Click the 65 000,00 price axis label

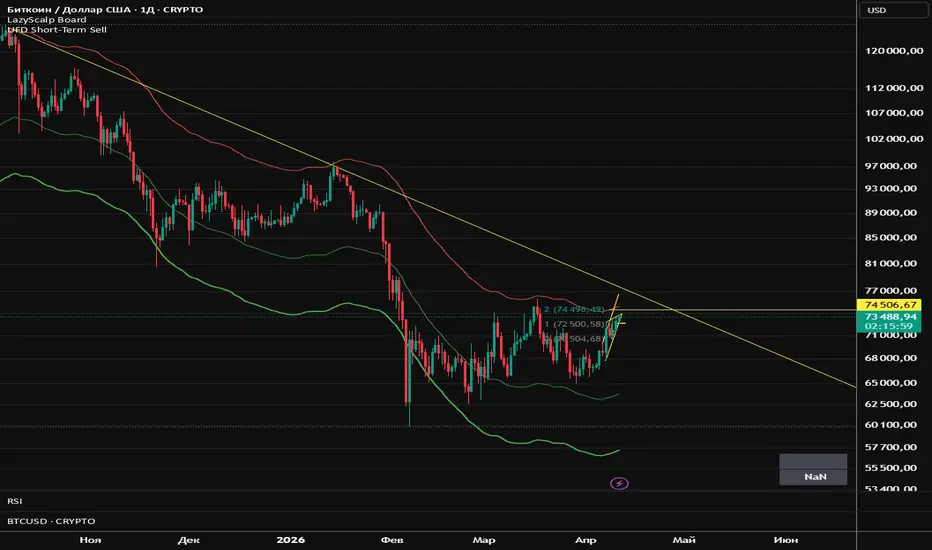pyautogui.click(x=891, y=383)
